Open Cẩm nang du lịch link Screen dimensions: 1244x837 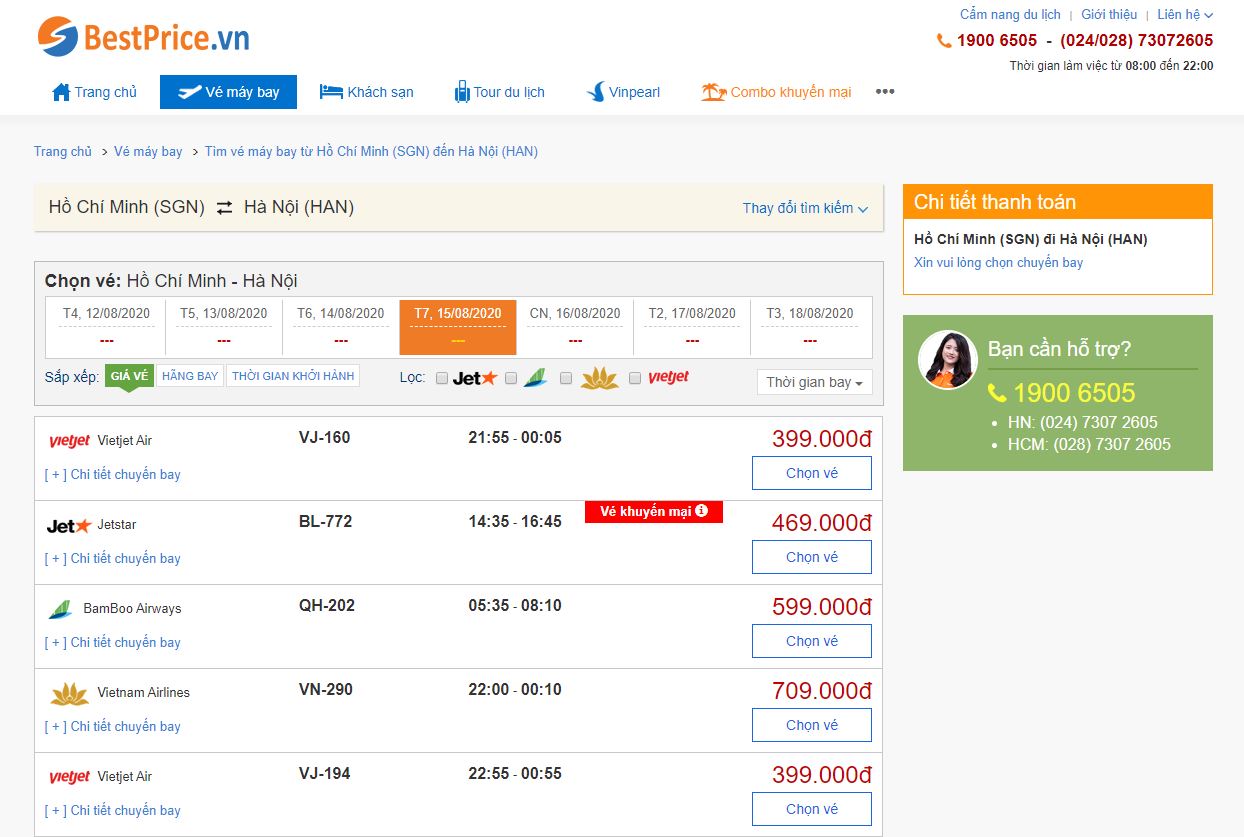point(1010,15)
